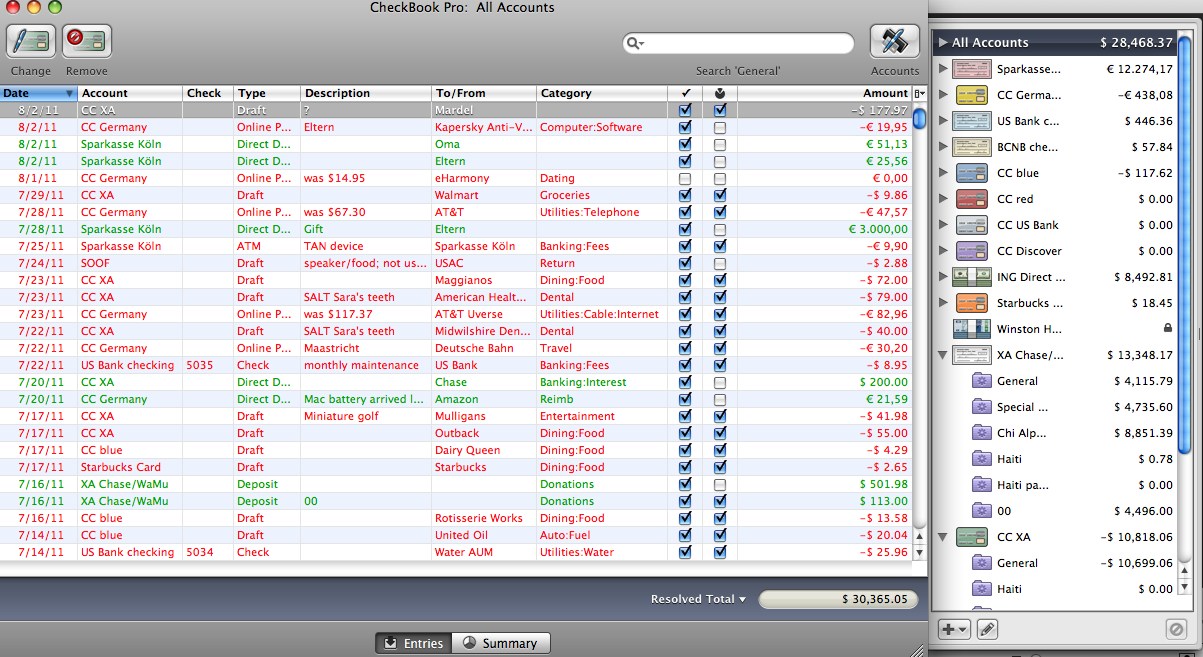The width and height of the screenshot is (1203, 657).
Task: Click the pencil edit account icon
Action: tap(986, 629)
